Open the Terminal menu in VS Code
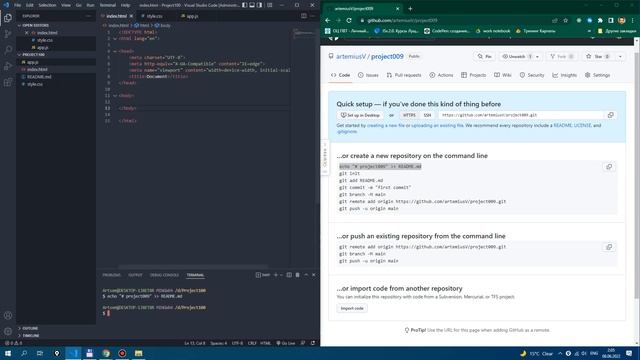The image size is (640, 360). click(x=108, y=5)
